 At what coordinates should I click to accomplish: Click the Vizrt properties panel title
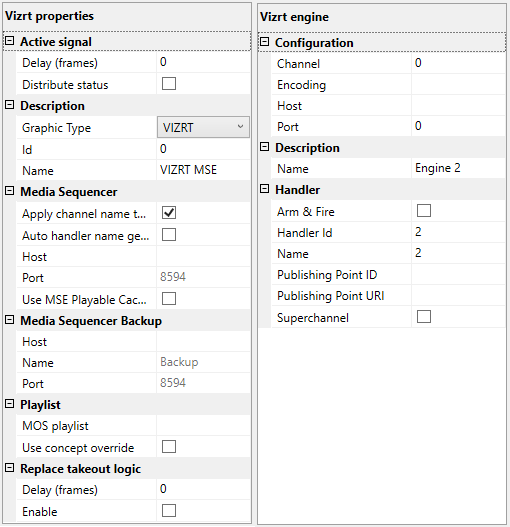click(x=49, y=16)
